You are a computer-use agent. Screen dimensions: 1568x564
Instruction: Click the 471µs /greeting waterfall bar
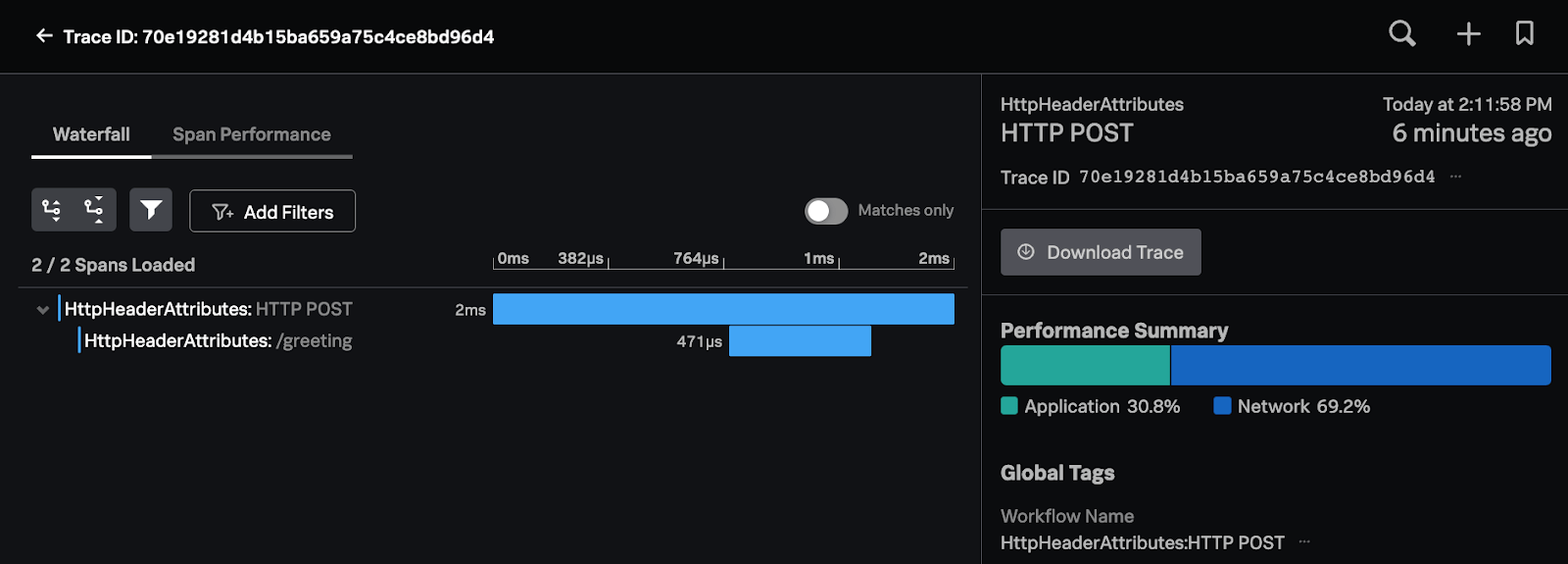pyautogui.click(x=800, y=341)
